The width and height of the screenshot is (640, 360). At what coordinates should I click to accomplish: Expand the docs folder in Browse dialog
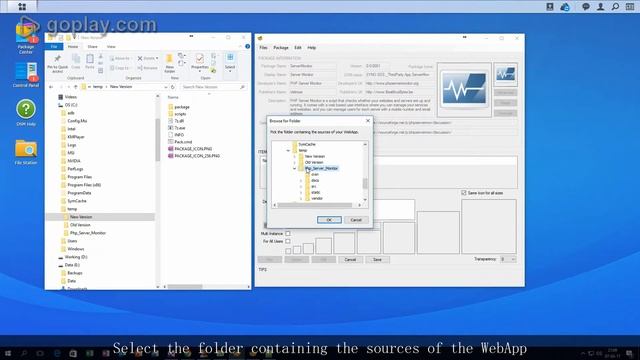[x=301, y=180]
